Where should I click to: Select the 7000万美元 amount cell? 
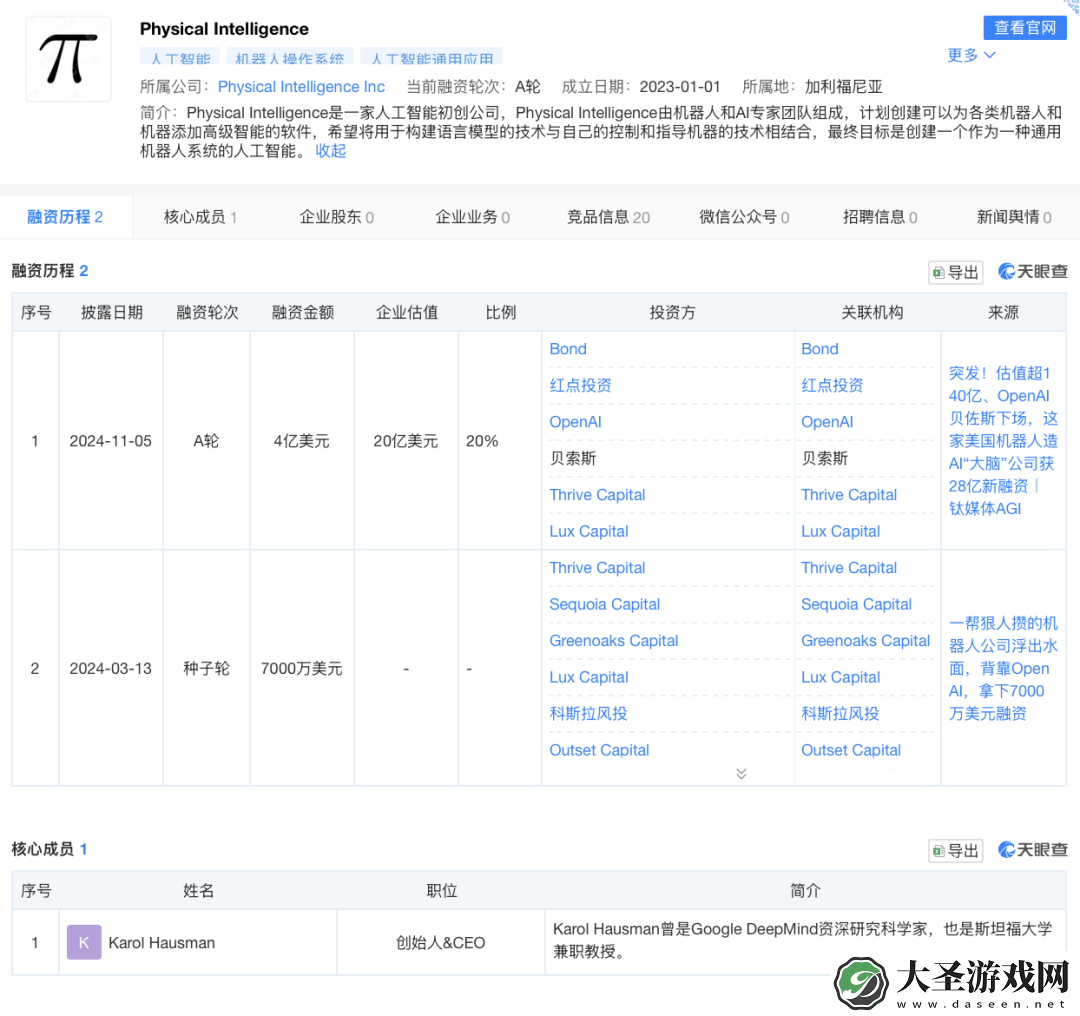coord(302,669)
